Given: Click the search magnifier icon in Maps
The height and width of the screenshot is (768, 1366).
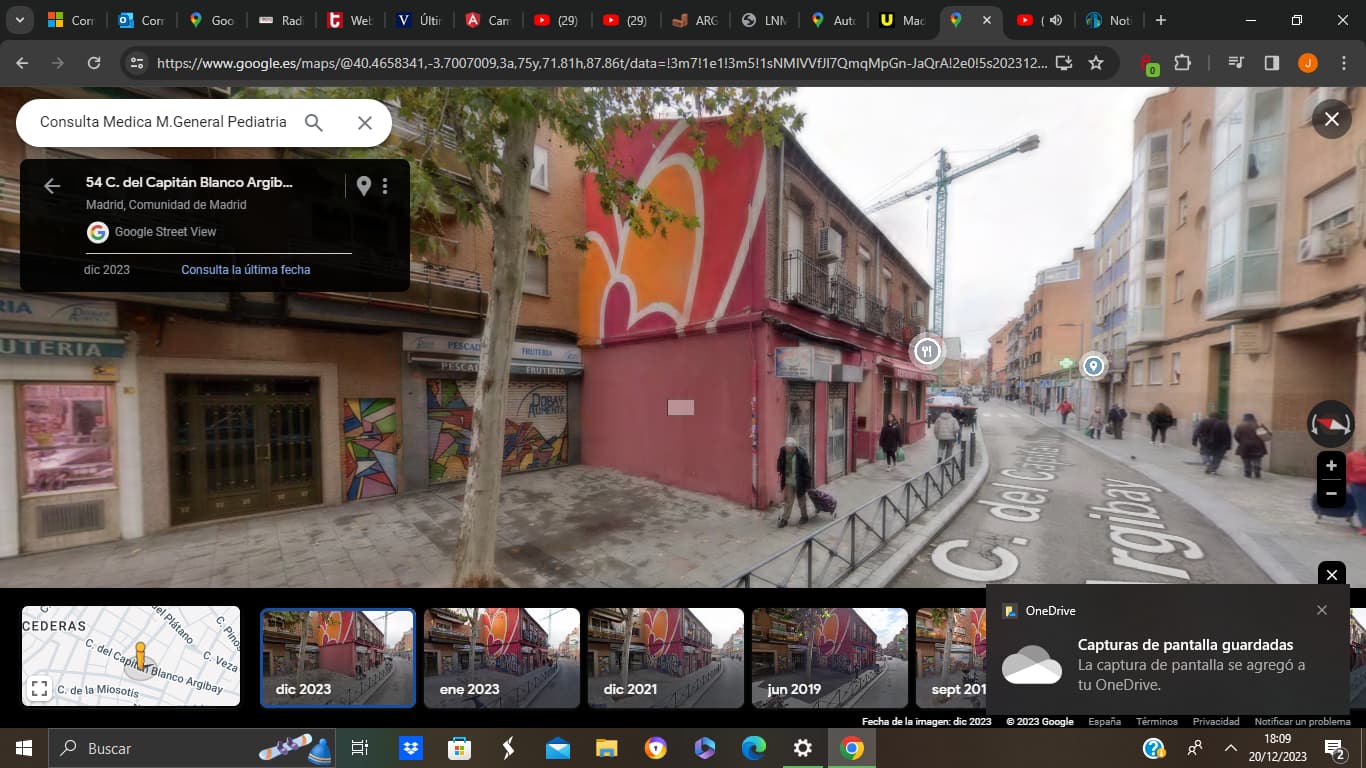Looking at the screenshot, I should coord(314,122).
